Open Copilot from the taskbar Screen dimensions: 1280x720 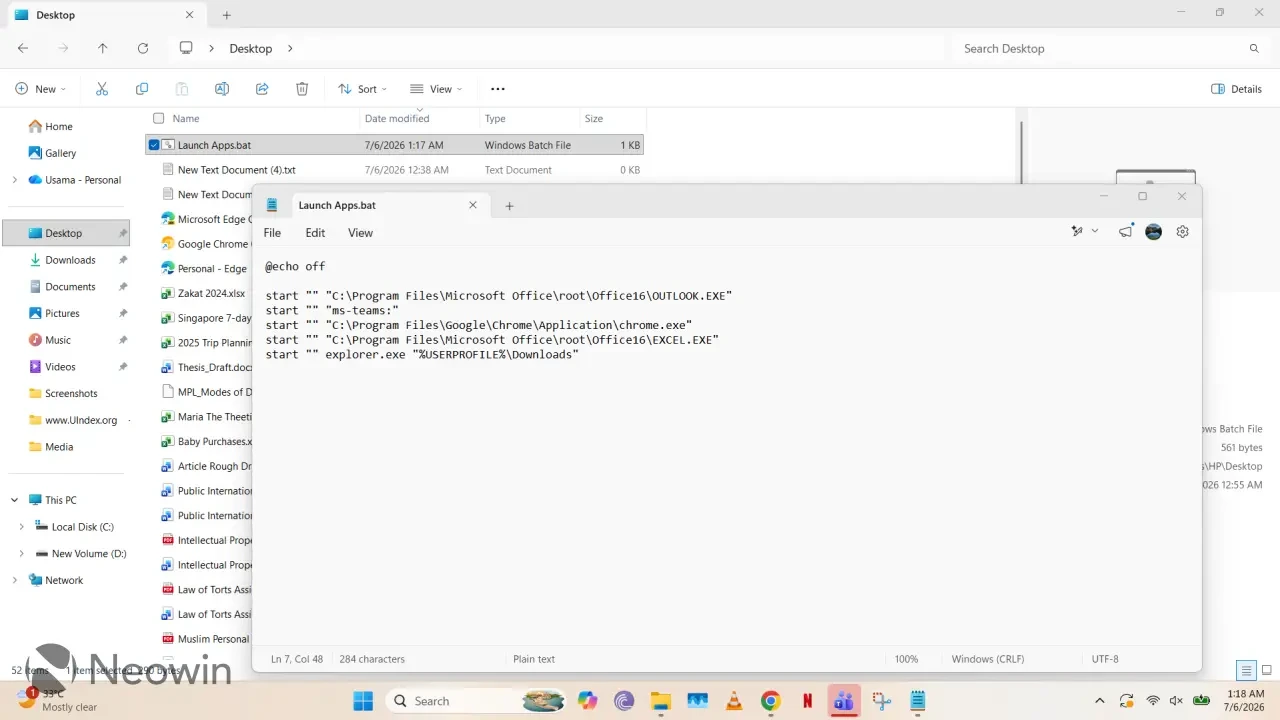click(588, 701)
